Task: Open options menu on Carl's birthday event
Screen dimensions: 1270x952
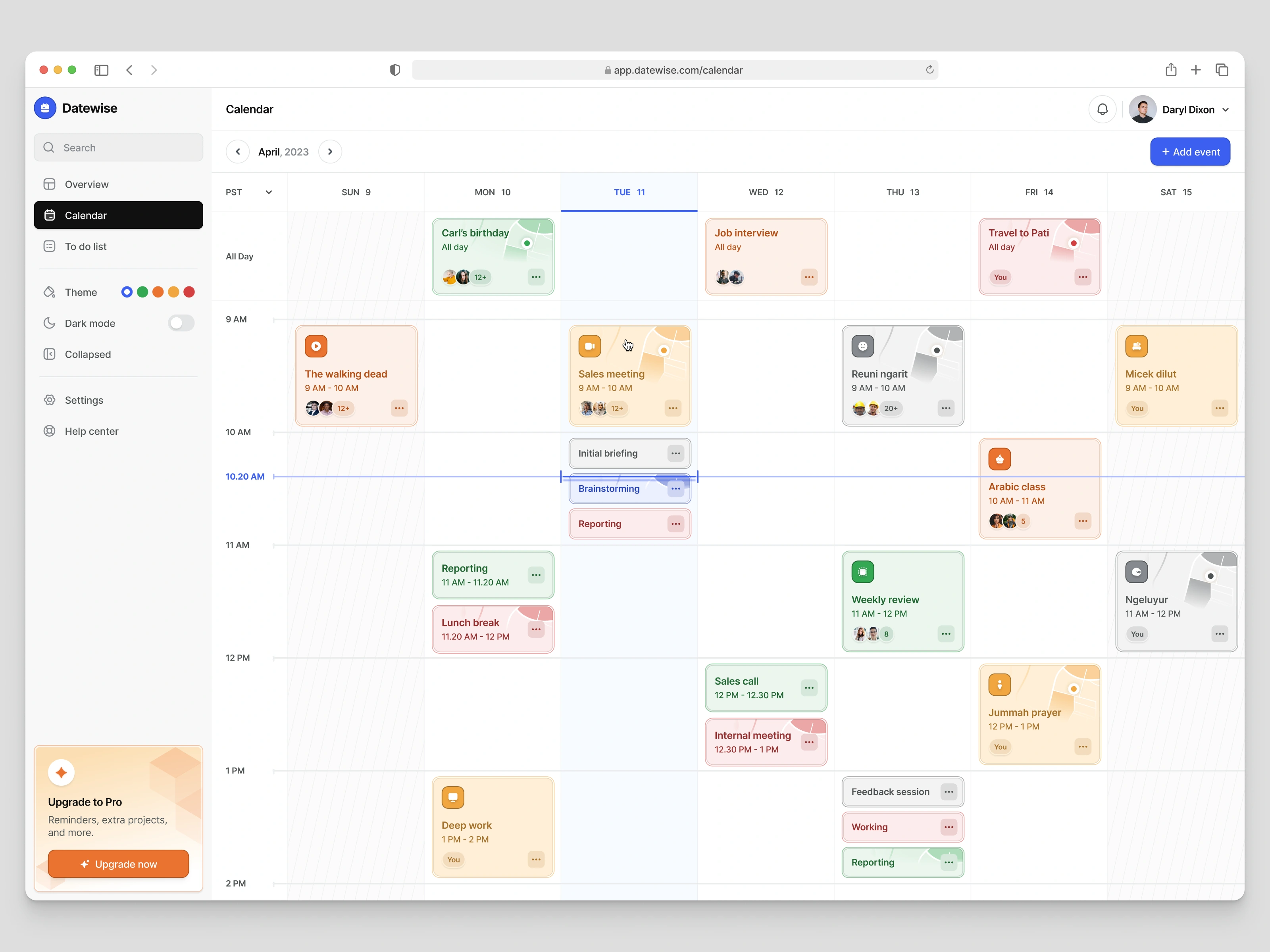Action: (536, 277)
